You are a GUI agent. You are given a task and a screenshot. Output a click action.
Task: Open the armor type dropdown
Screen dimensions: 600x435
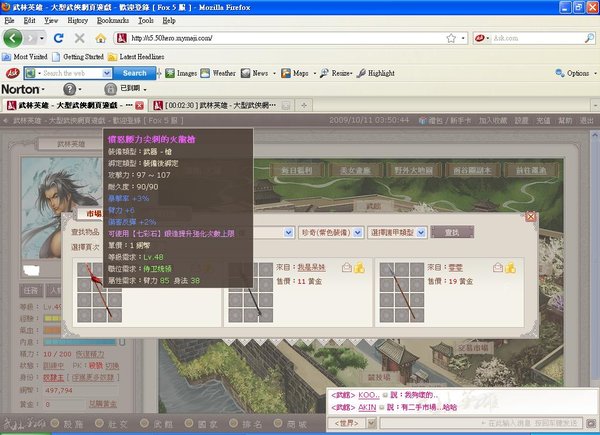(x=397, y=232)
